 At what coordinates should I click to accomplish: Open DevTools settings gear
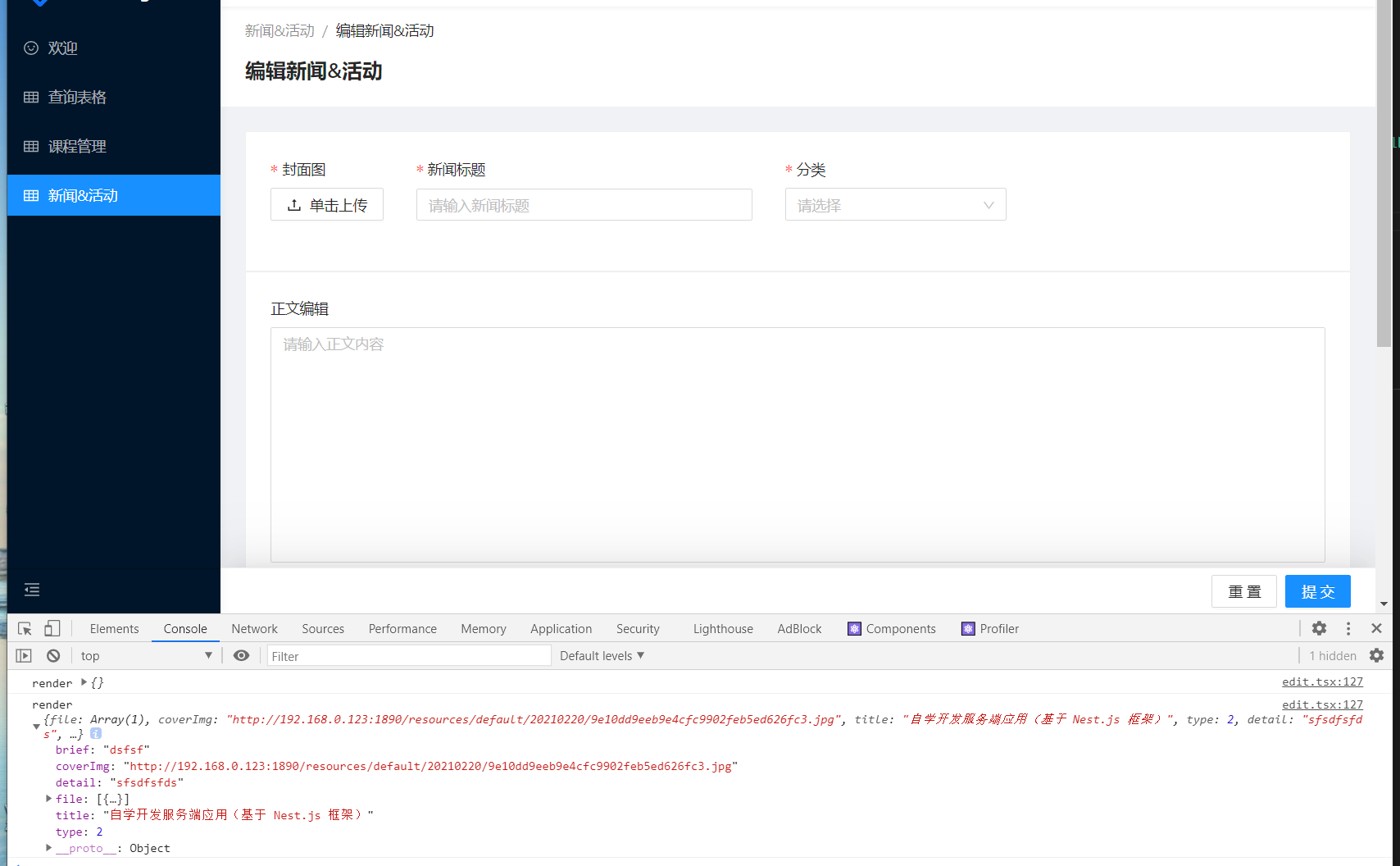[1319, 628]
